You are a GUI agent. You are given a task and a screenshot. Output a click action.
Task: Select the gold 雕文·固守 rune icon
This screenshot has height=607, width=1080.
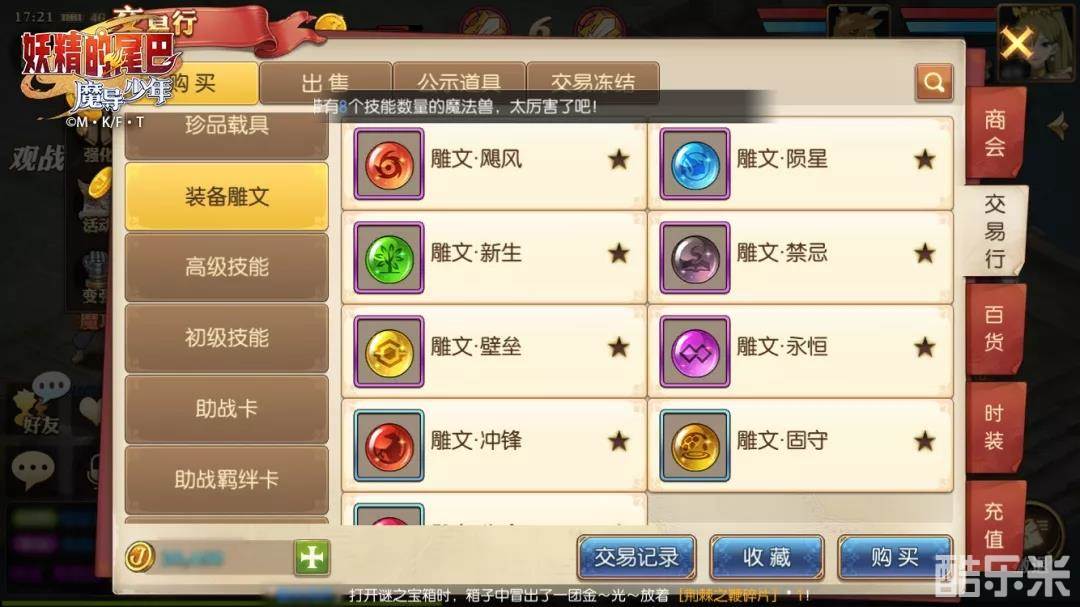[694, 445]
